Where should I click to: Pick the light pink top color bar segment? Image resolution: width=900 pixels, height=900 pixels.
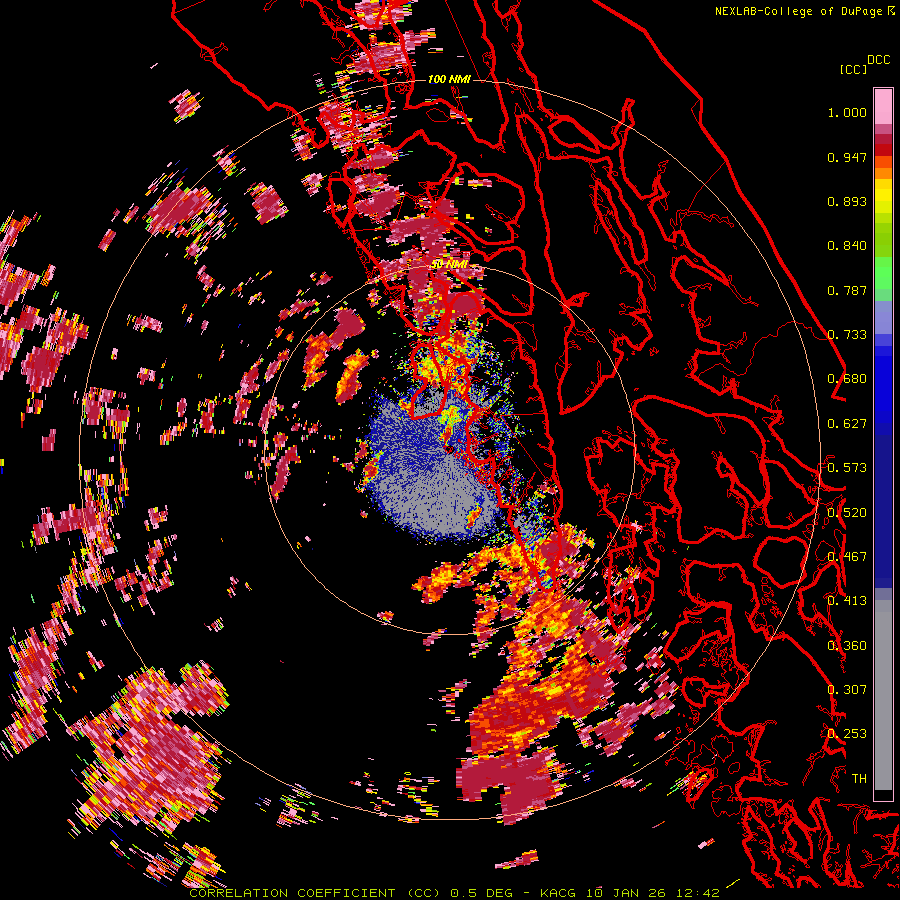(883, 106)
